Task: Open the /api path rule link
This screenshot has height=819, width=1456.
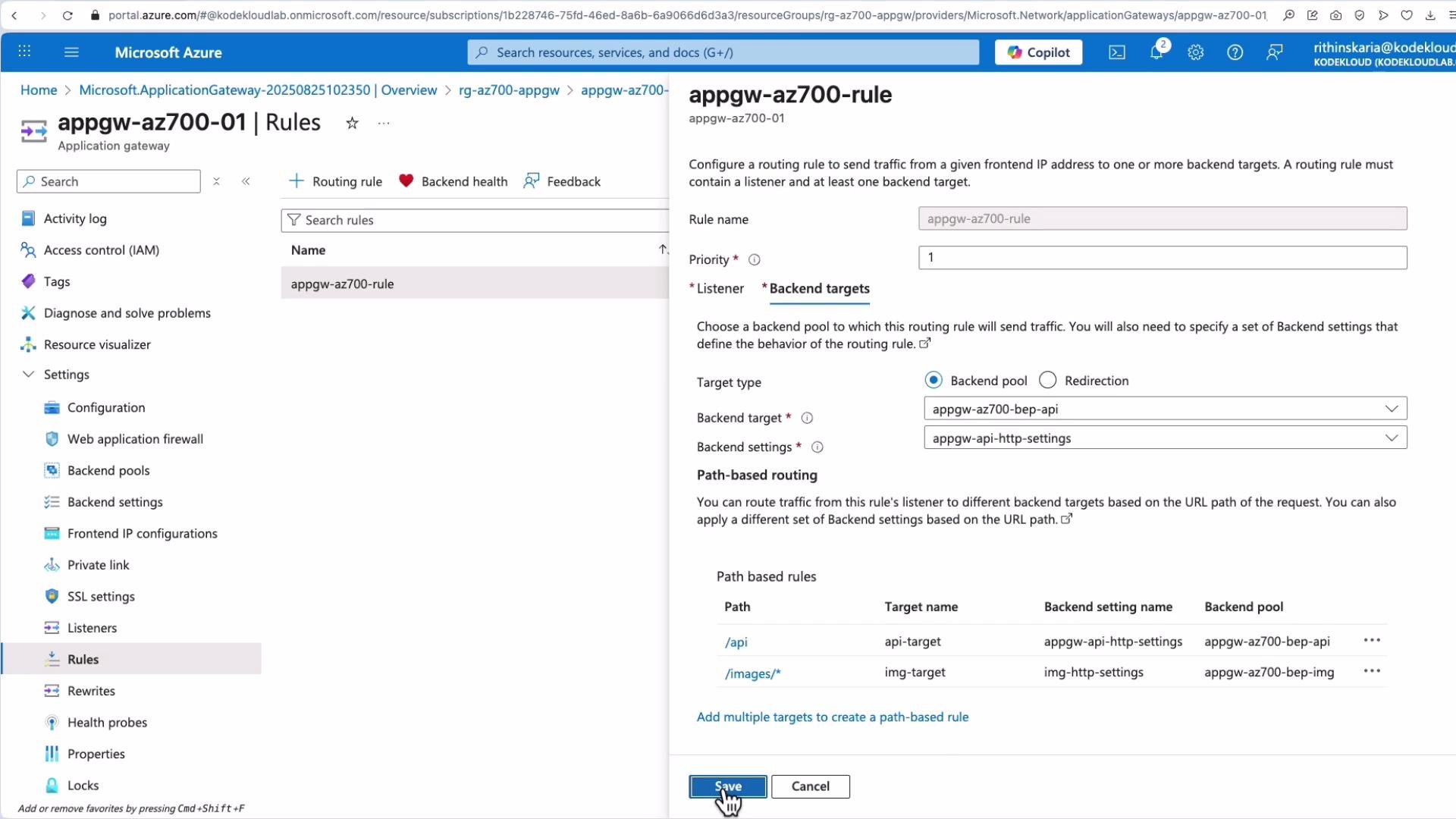Action: tap(736, 642)
